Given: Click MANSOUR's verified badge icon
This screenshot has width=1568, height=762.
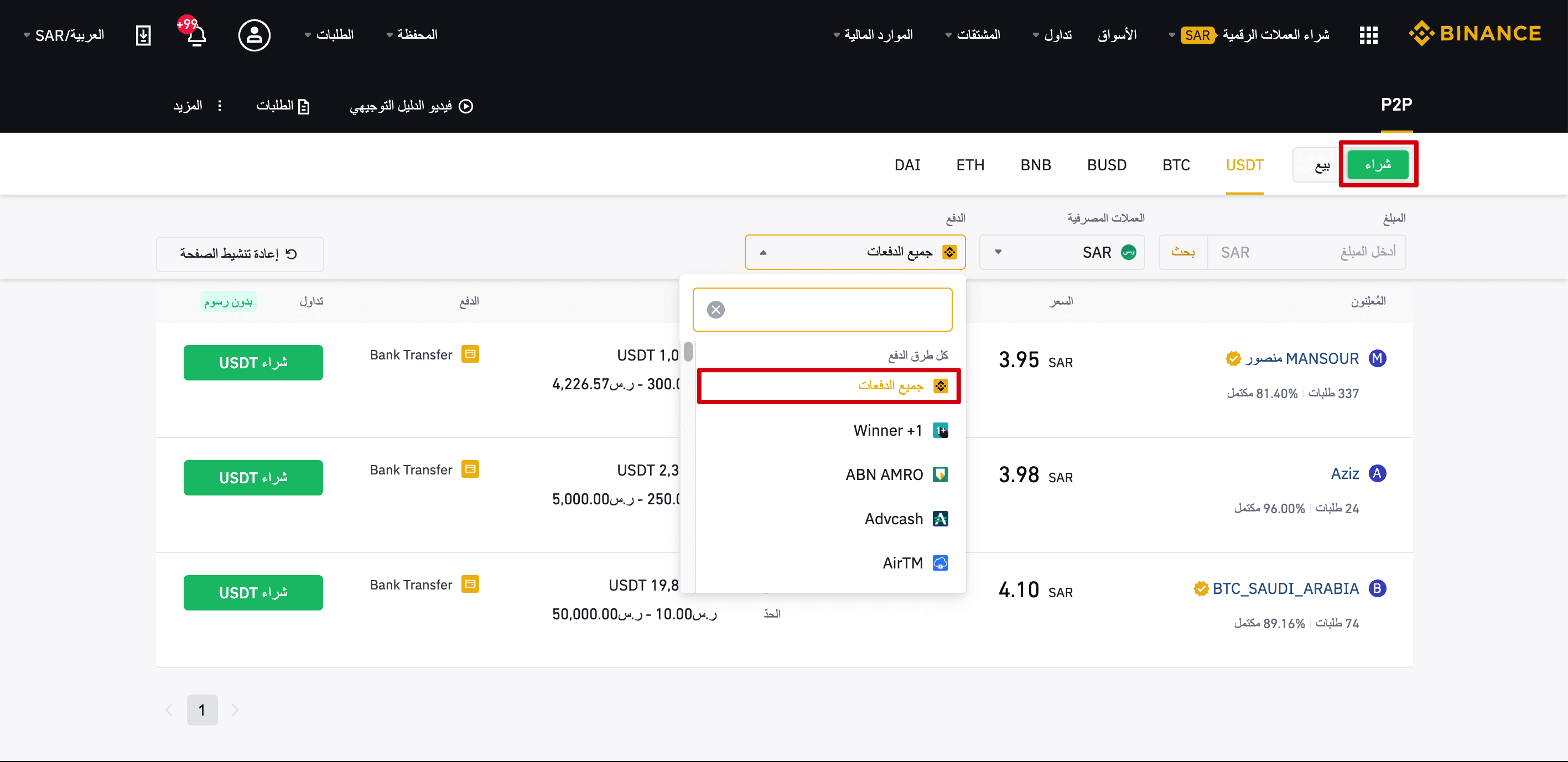Looking at the screenshot, I should (1233, 358).
